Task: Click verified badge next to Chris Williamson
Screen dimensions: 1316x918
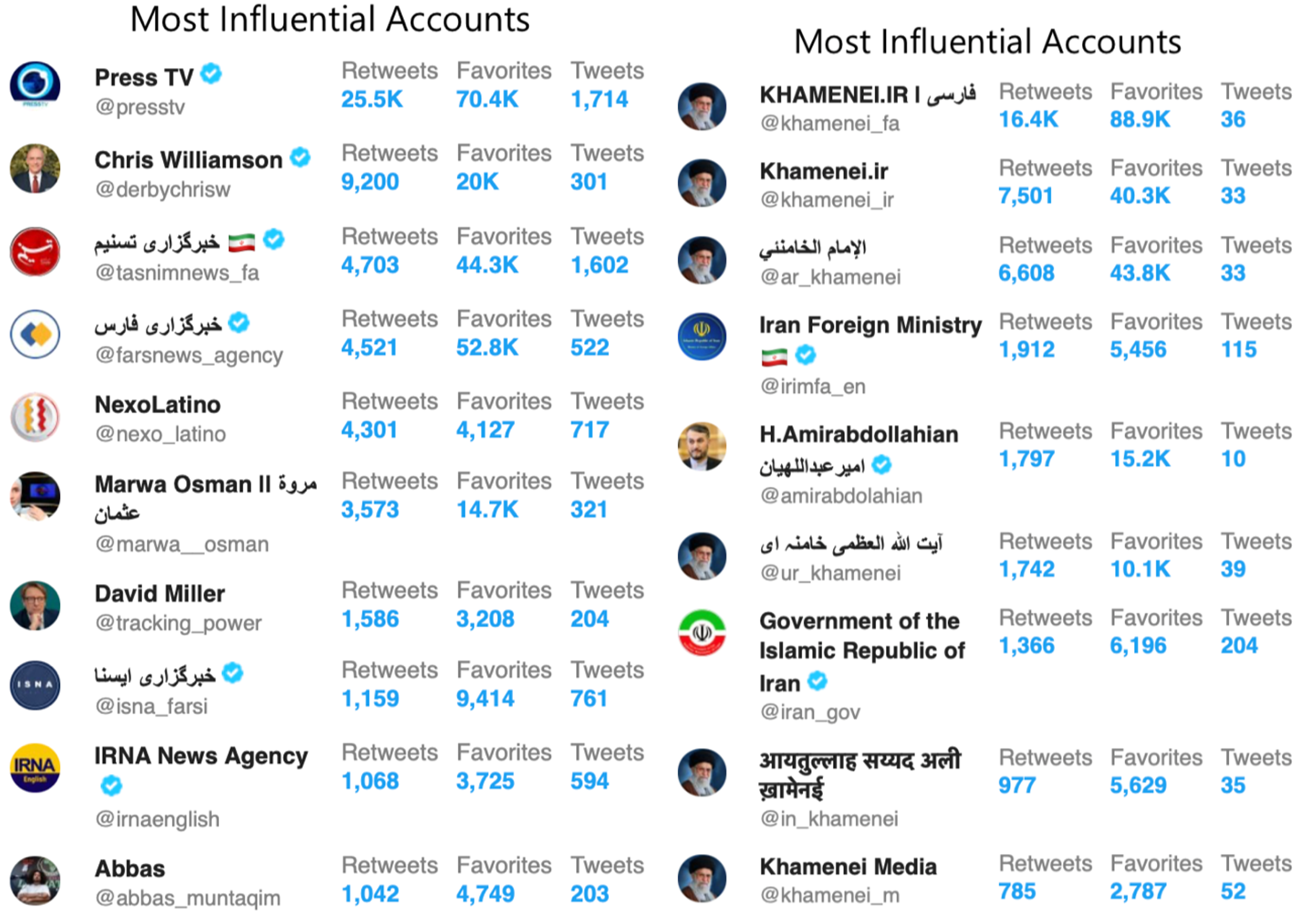Action: click(301, 158)
